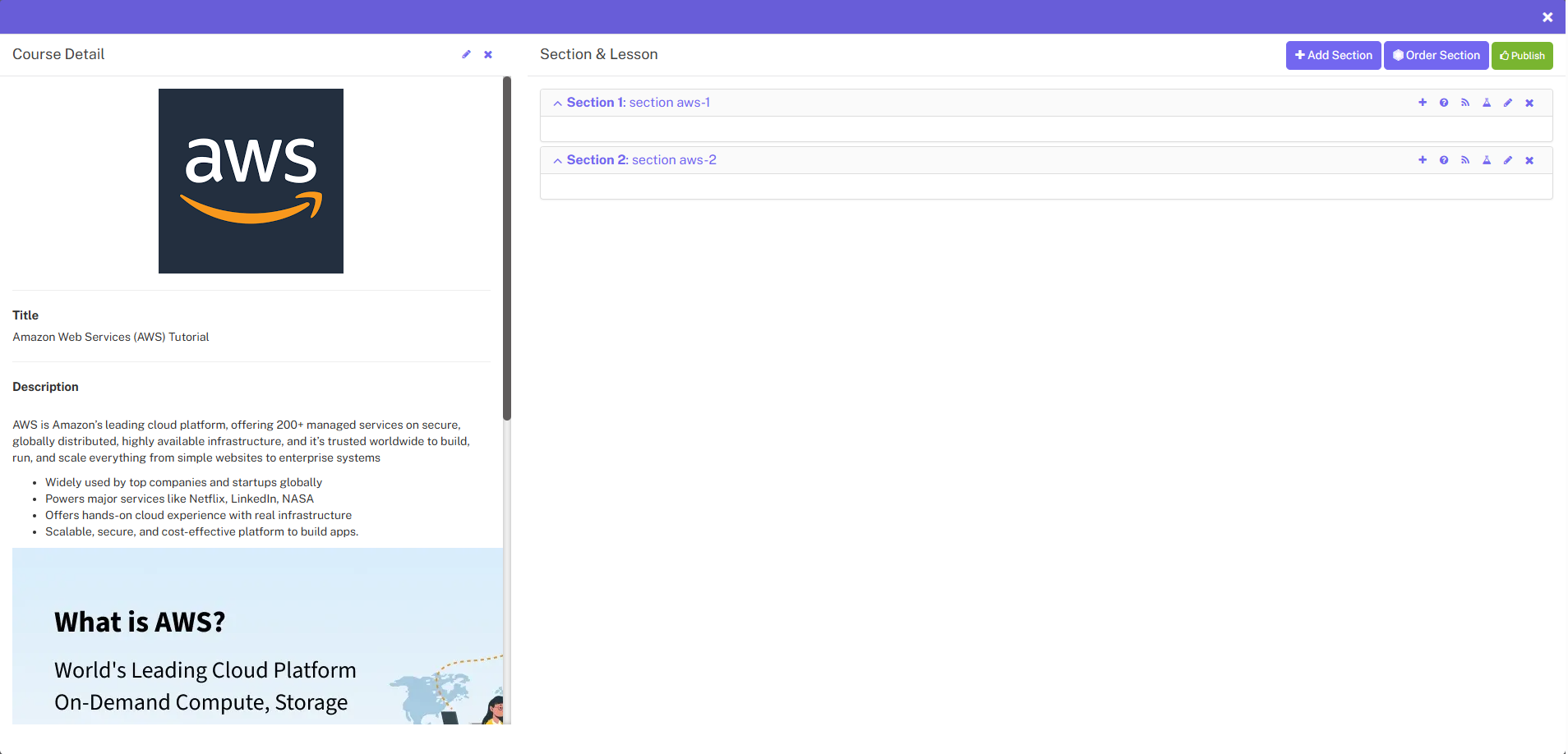The width and height of the screenshot is (1568, 754).
Task: Collapse Section 1 with its chevron
Action: [558, 103]
